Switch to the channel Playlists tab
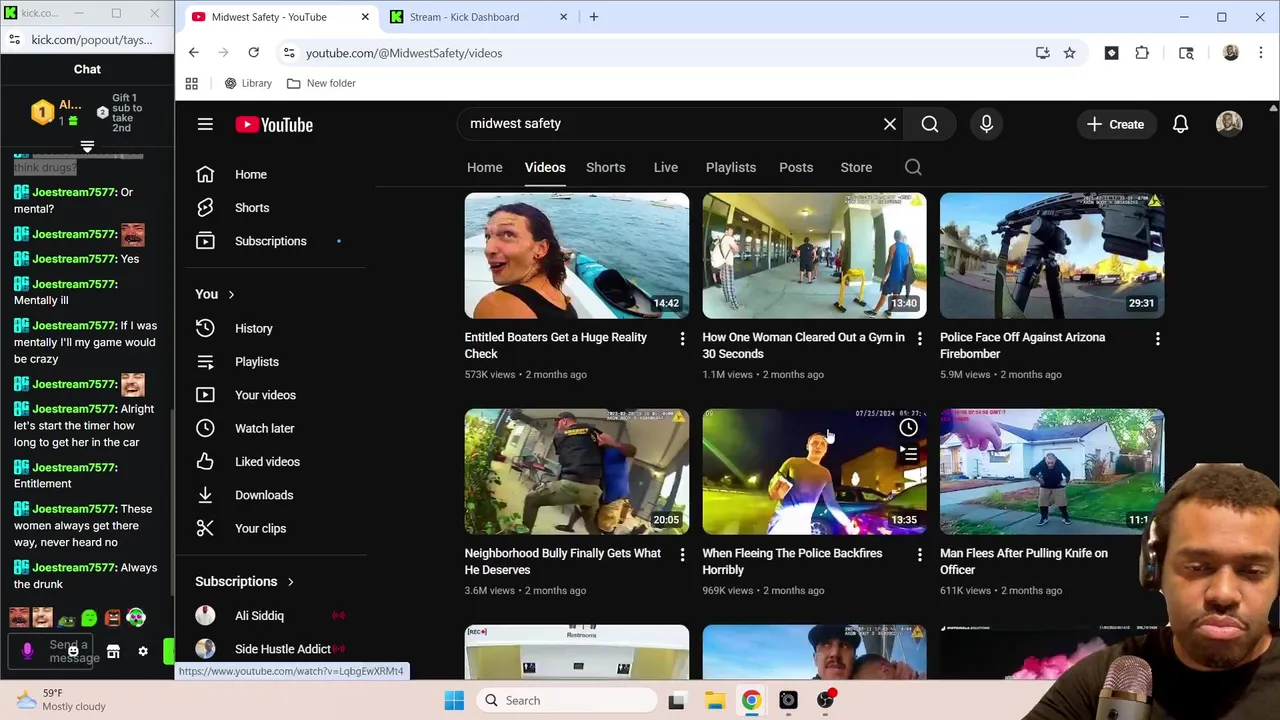The height and width of the screenshot is (720, 1280). point(731,167)
